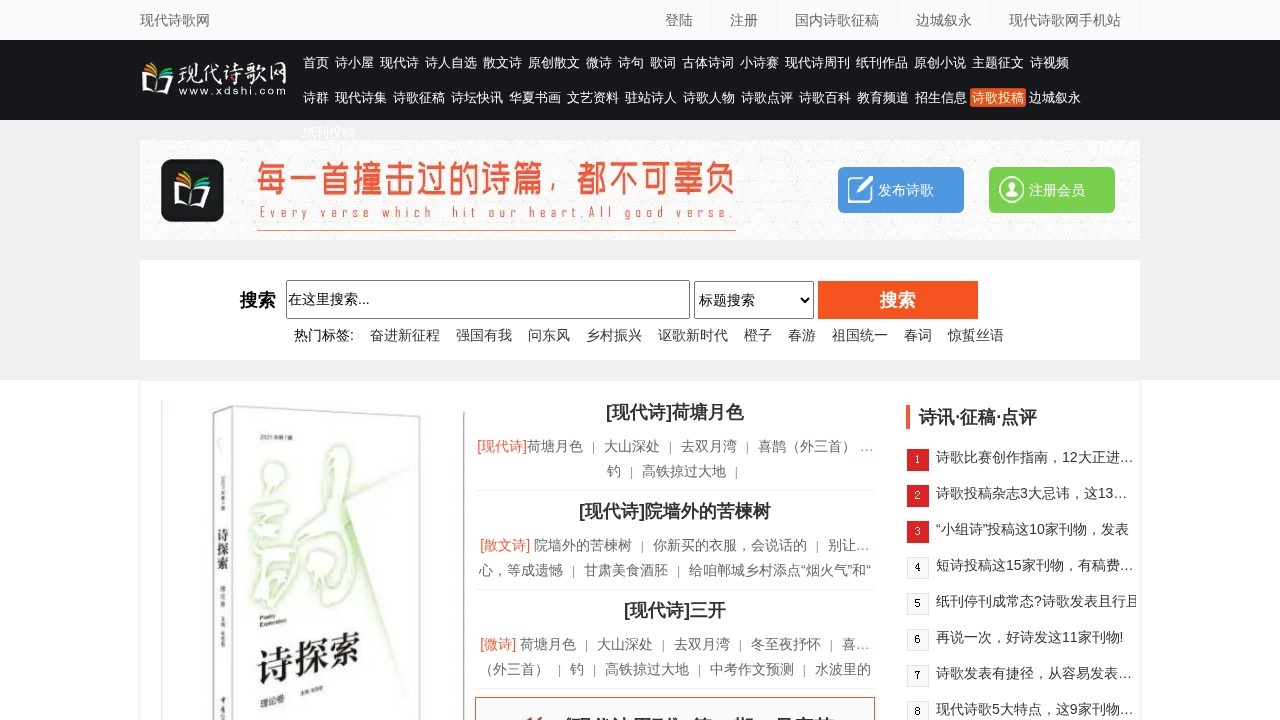The width and height of the screenshot is (1280, 720).
Task: Open headline [现代诗]三开
Action: click(x=675, y=610)
